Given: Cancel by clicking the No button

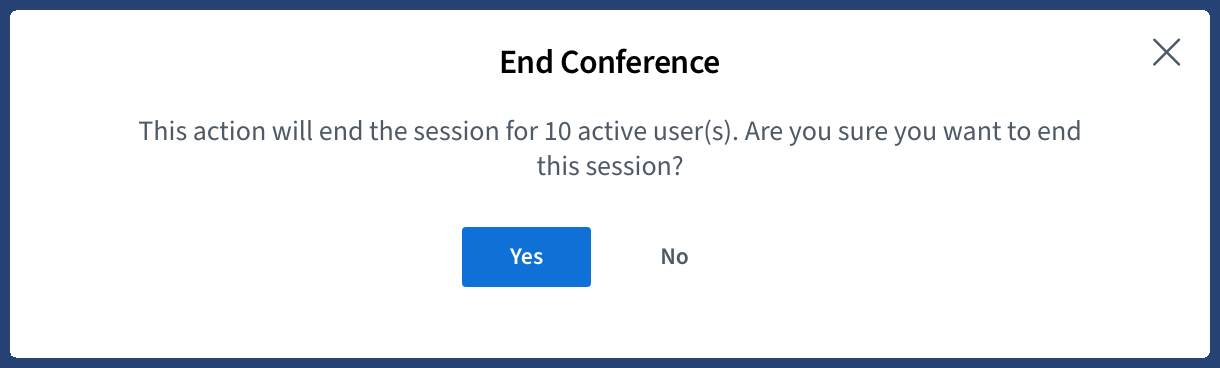Looking at the screenshot, I should click(x=675, y=257).
